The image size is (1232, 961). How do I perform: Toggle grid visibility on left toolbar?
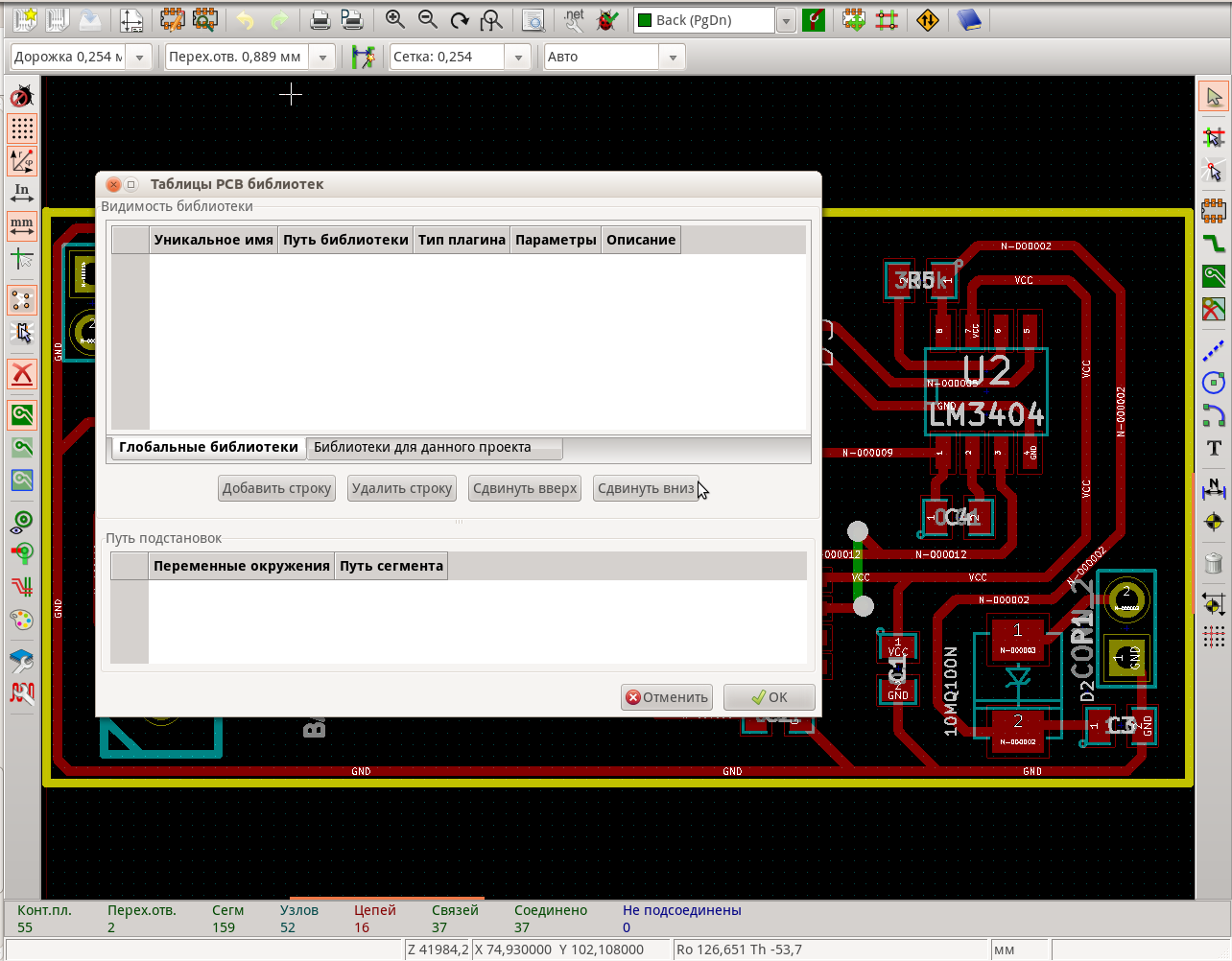point(22,129)
